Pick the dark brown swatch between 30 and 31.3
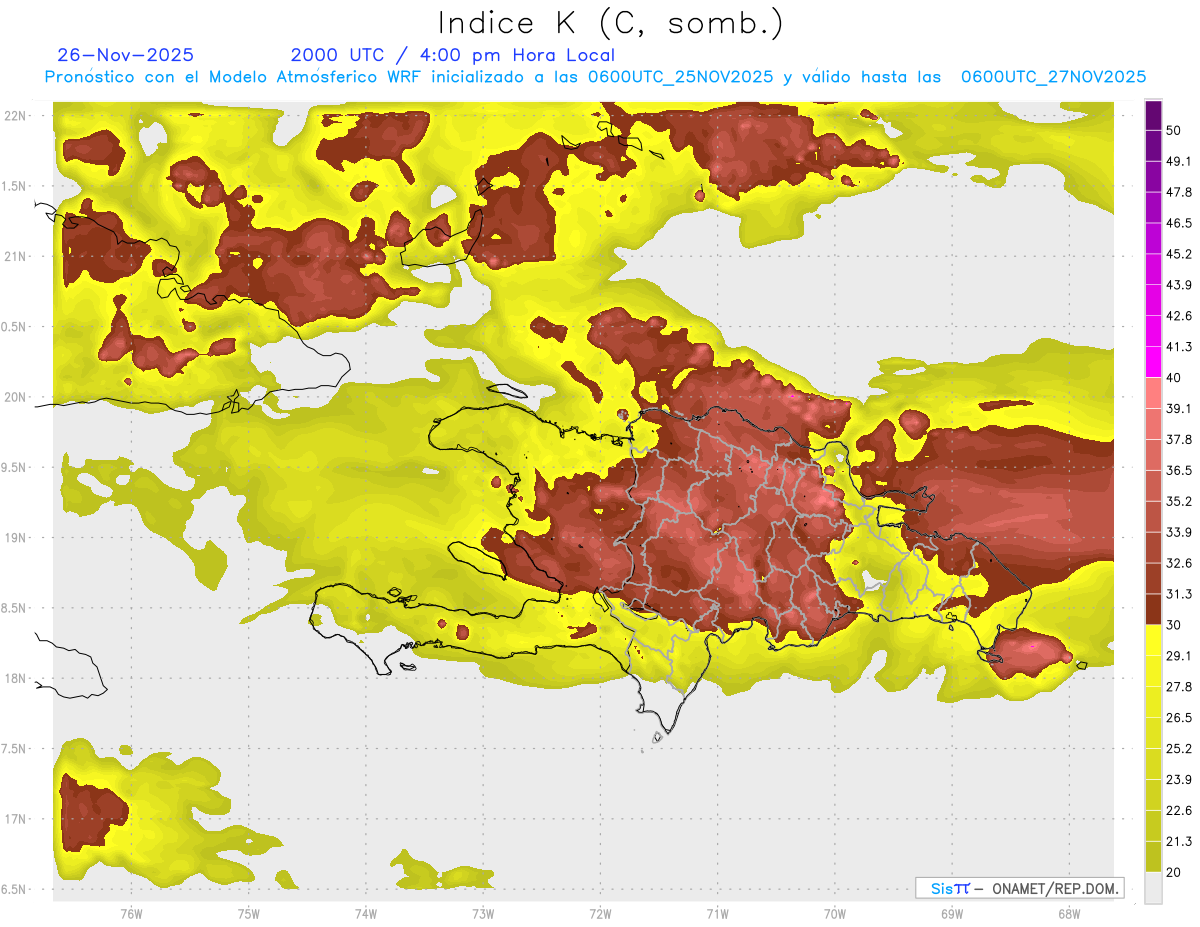The height and width of the screenshot is (927, 1200). tap(1153, 610)
